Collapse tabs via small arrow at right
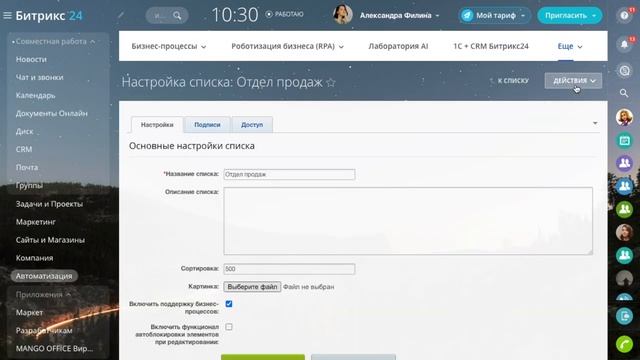 [595, 123]
